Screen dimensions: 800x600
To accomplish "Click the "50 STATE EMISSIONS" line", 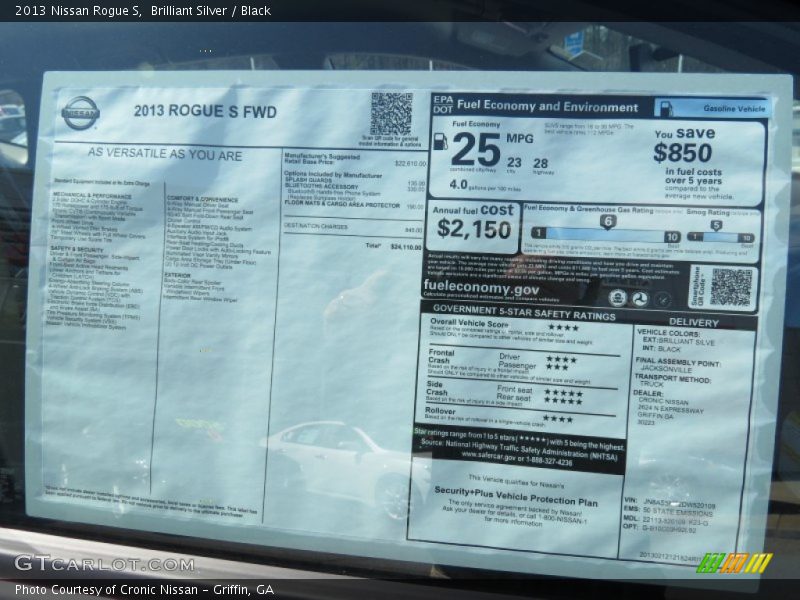I will point(678,512).
